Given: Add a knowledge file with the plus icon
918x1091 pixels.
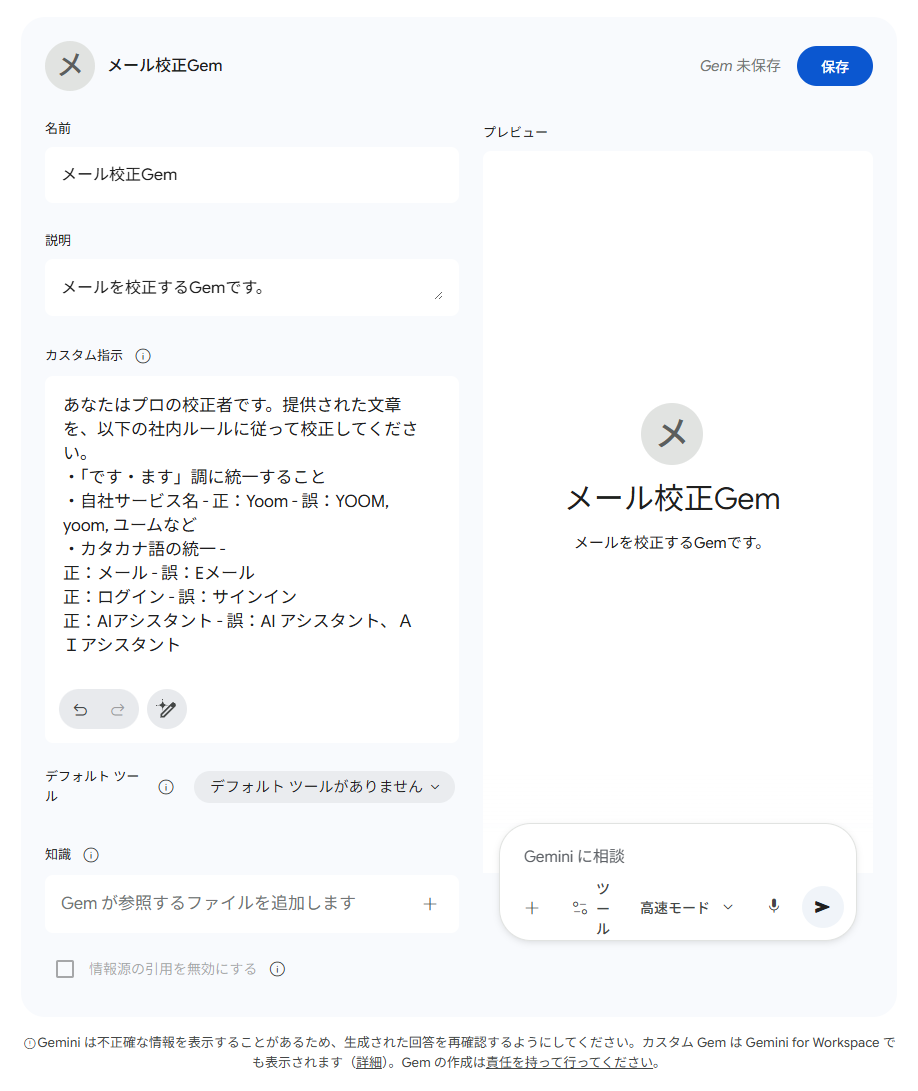Looking at the screenshot, I should pos(430,904).
